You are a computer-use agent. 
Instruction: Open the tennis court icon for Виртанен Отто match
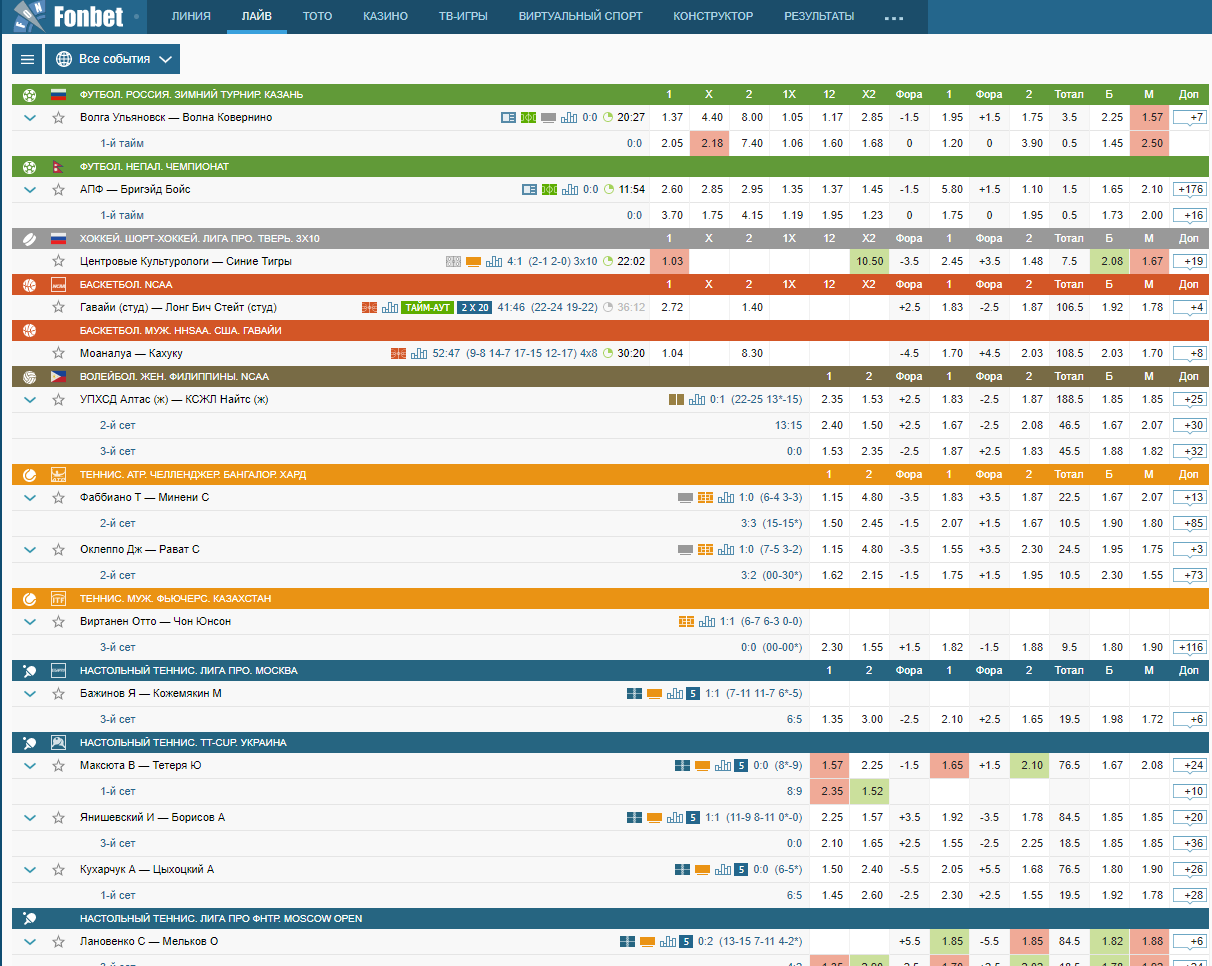pos(686,622)
